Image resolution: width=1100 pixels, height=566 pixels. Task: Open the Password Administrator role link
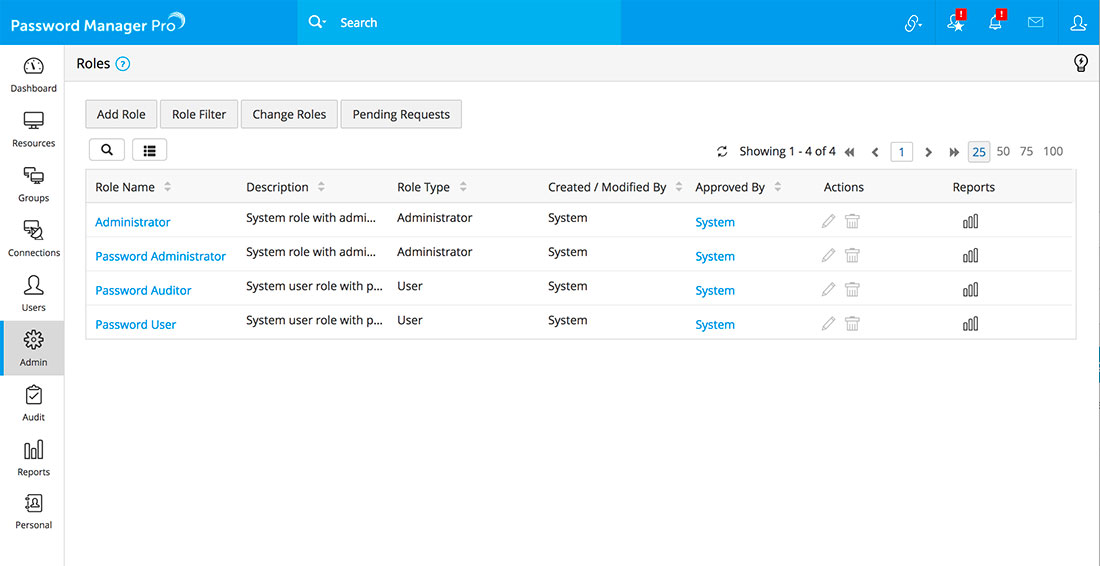pyautogui.click(x=160, y=256)
